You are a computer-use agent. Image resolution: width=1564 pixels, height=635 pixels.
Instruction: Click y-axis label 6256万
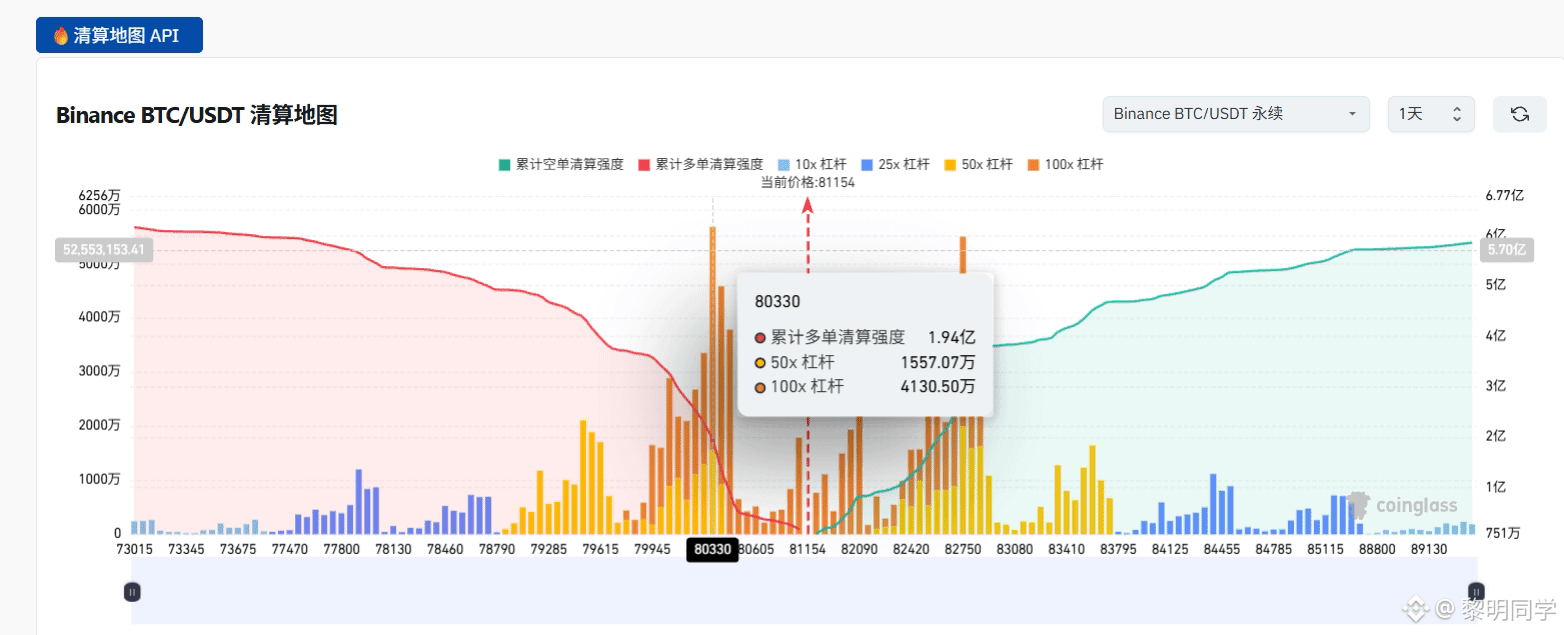point(99,196)
